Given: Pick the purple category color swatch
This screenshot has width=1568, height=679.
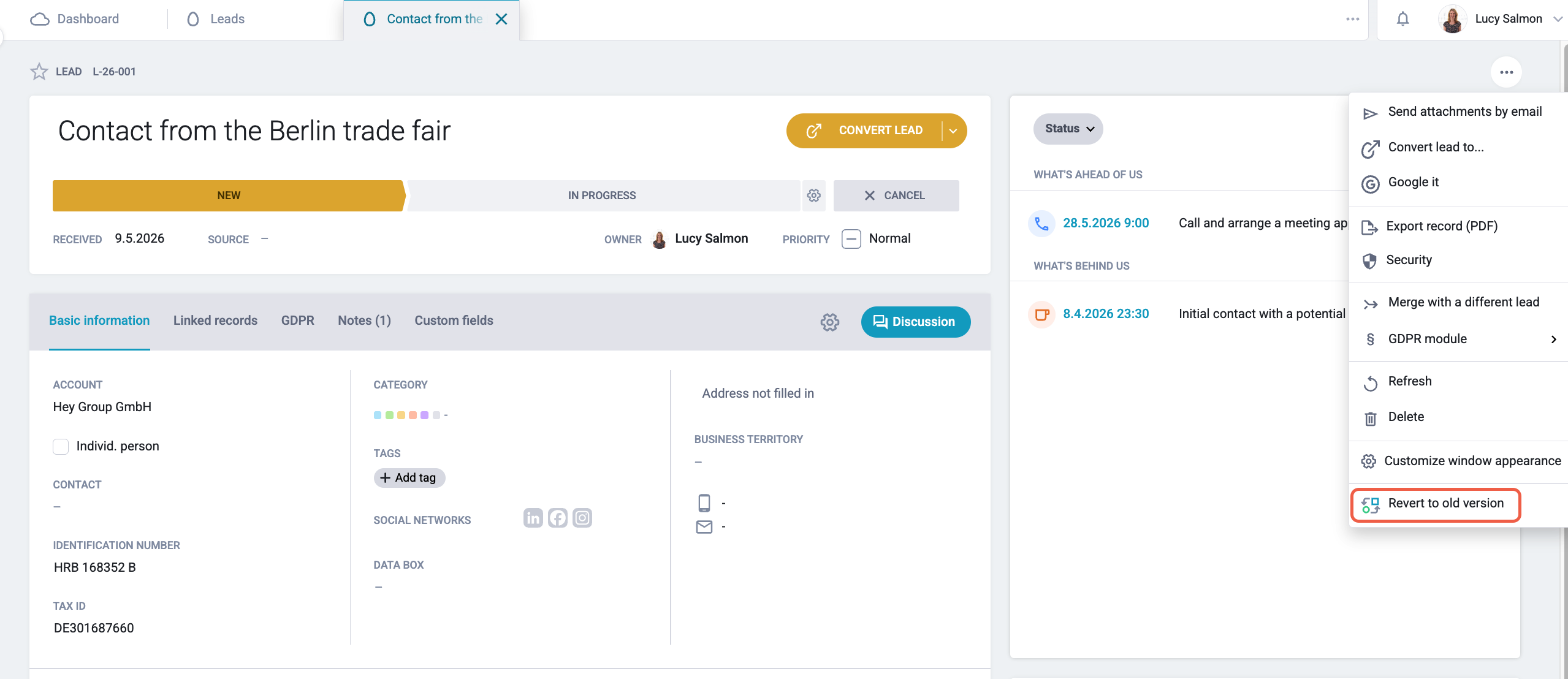Looking at the screenshot, I should (x=424, y=415).
